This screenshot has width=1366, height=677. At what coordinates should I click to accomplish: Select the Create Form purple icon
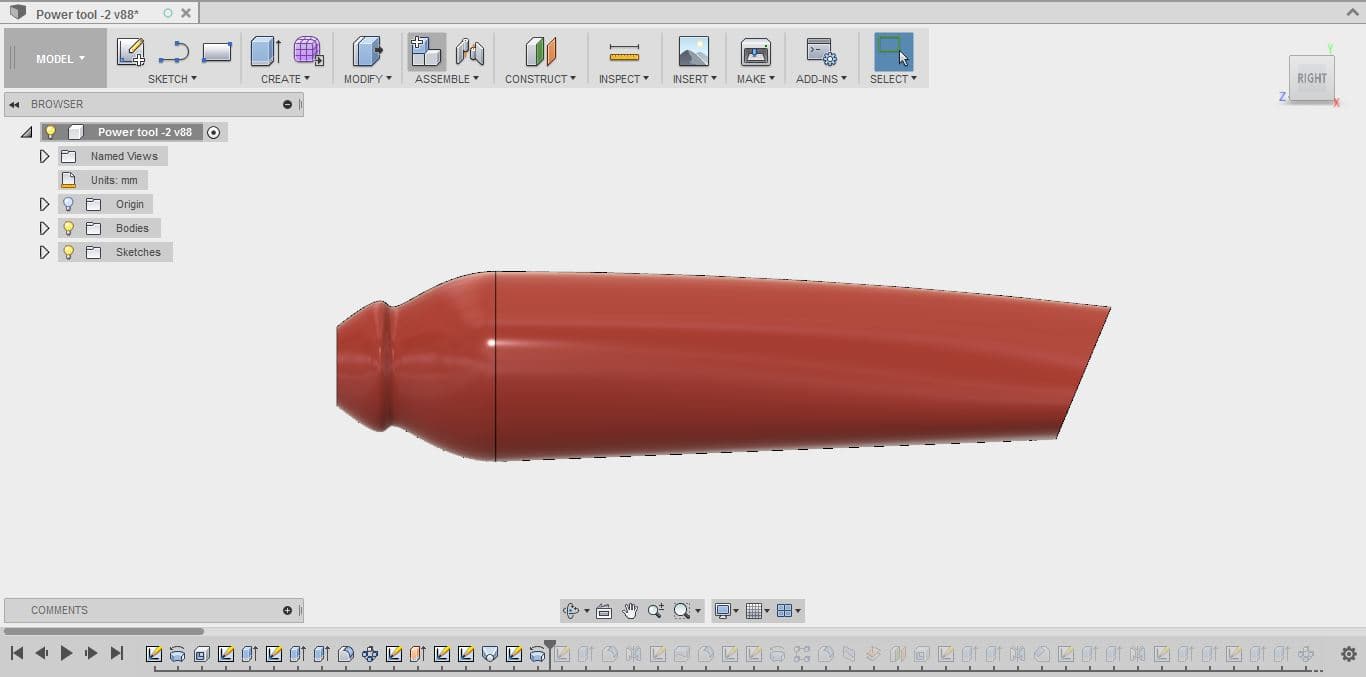coord(308,52)
